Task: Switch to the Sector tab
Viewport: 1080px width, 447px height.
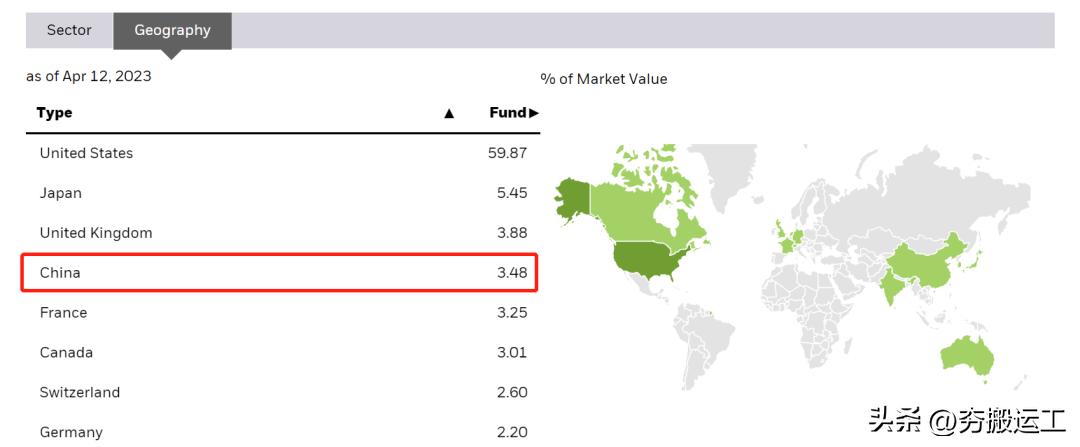Action: click(x=69, y=30)
